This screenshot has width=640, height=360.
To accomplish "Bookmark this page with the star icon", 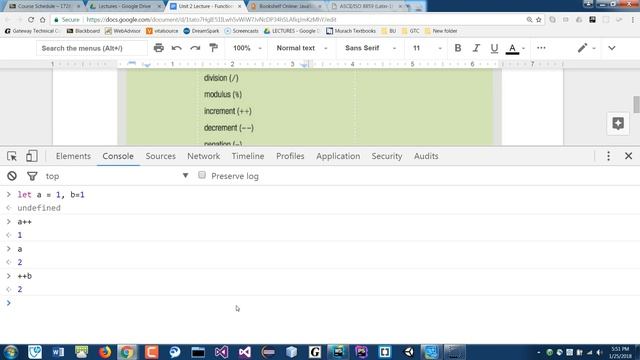I will pyautogui.click(x=539, y=20).
